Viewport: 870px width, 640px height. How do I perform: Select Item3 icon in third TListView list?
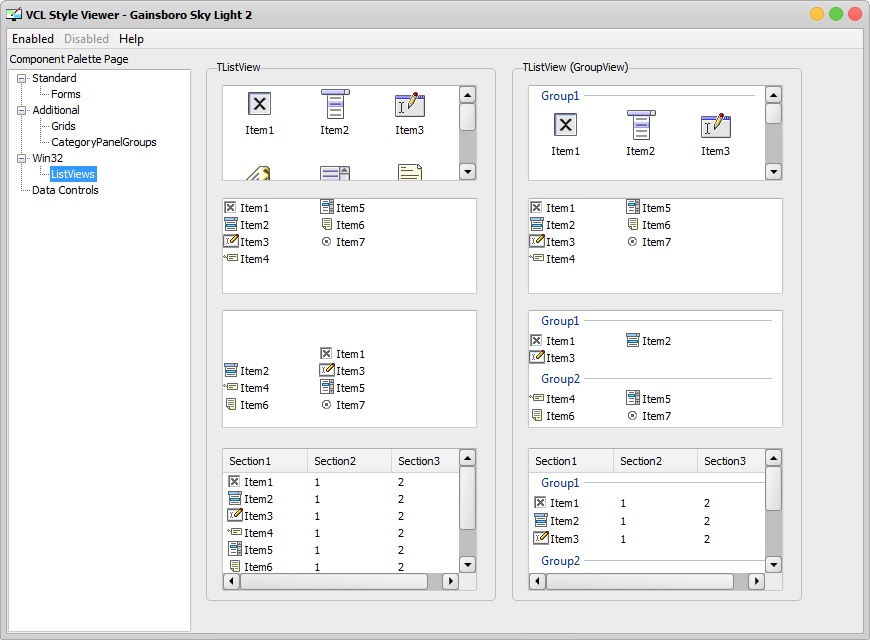click(x=327, y=370)
